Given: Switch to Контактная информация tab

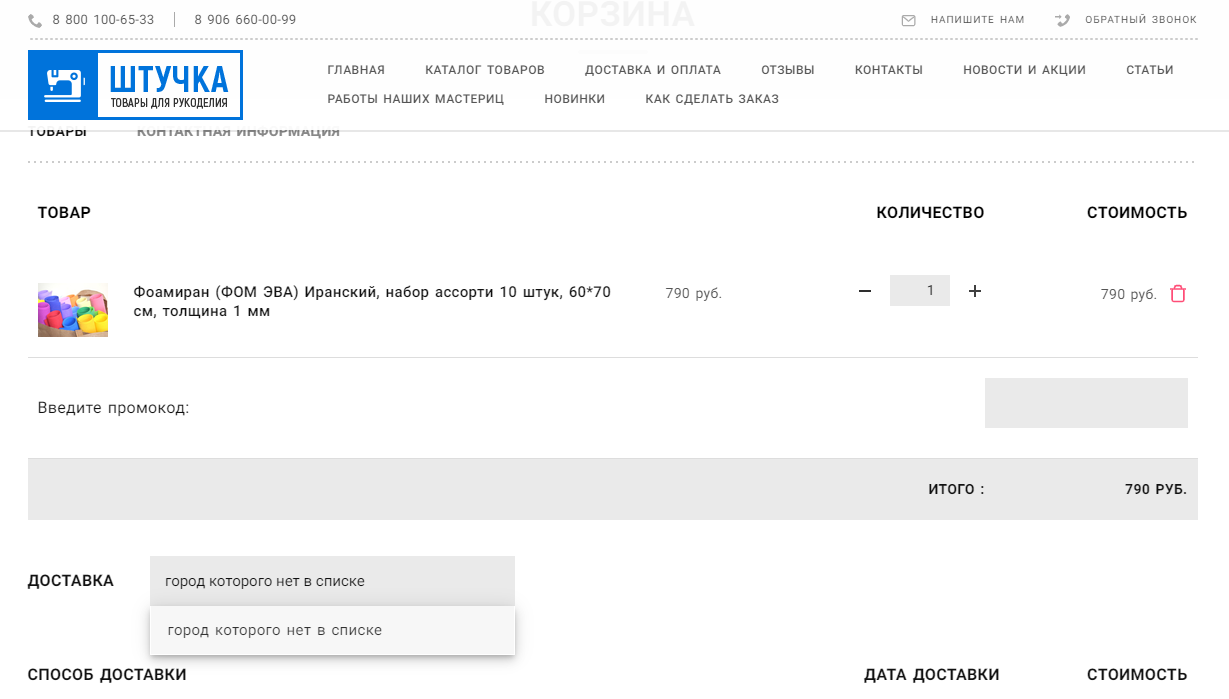Looking at the screenshot, I should pos(238,132).
